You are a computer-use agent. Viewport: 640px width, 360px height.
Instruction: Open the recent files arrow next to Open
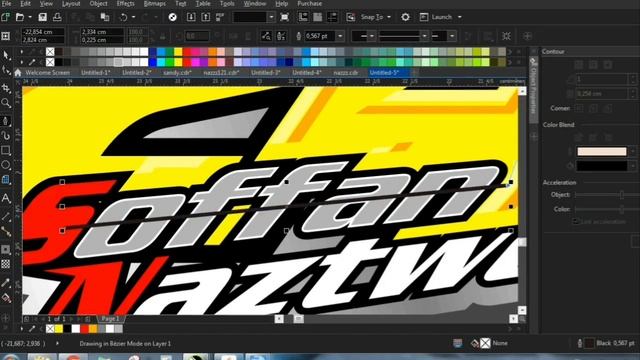(x=30, y=17)
